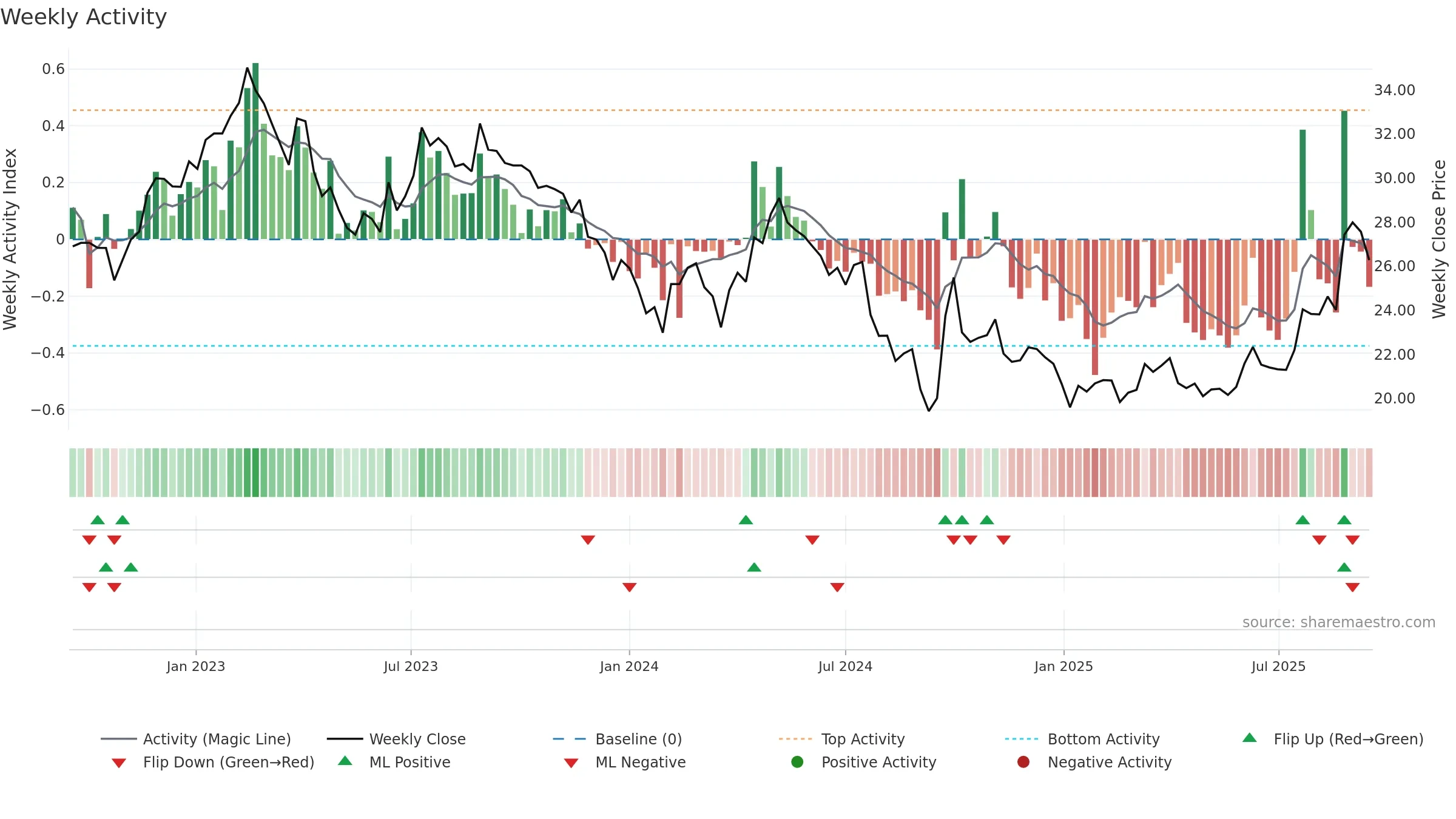1456x819 pixels.
Task: Click the green triangle icon beside ML Positive
Action: [345, 761]
